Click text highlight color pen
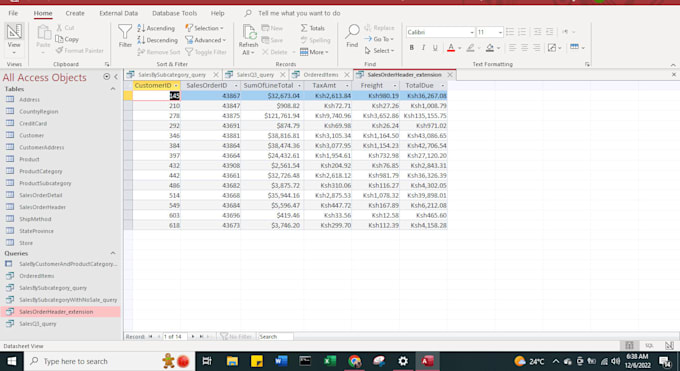This screenshot has height=371, width=680. coord(471,48)
